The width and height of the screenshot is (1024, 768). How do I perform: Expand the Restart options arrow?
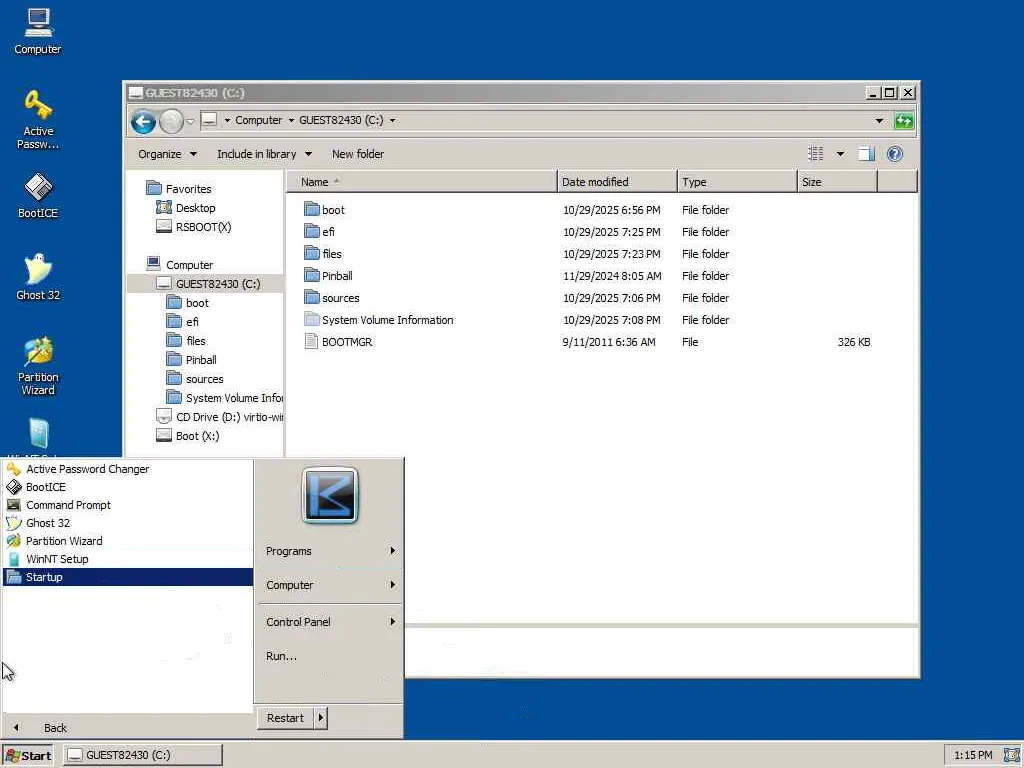coord(320,718)
